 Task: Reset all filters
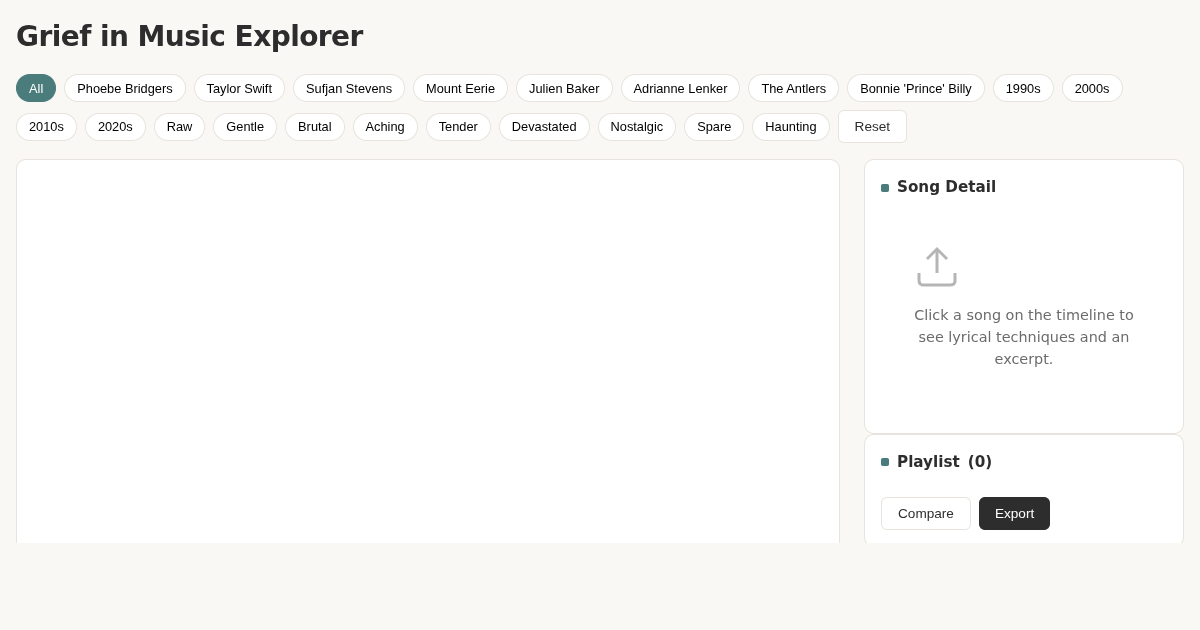click(872, 127)
